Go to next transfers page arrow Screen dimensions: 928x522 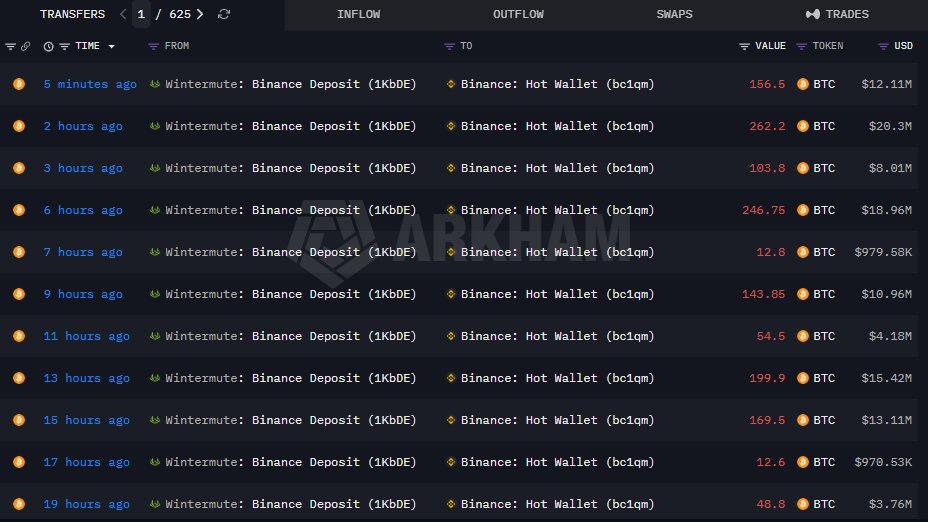click(x=200, y=14)
